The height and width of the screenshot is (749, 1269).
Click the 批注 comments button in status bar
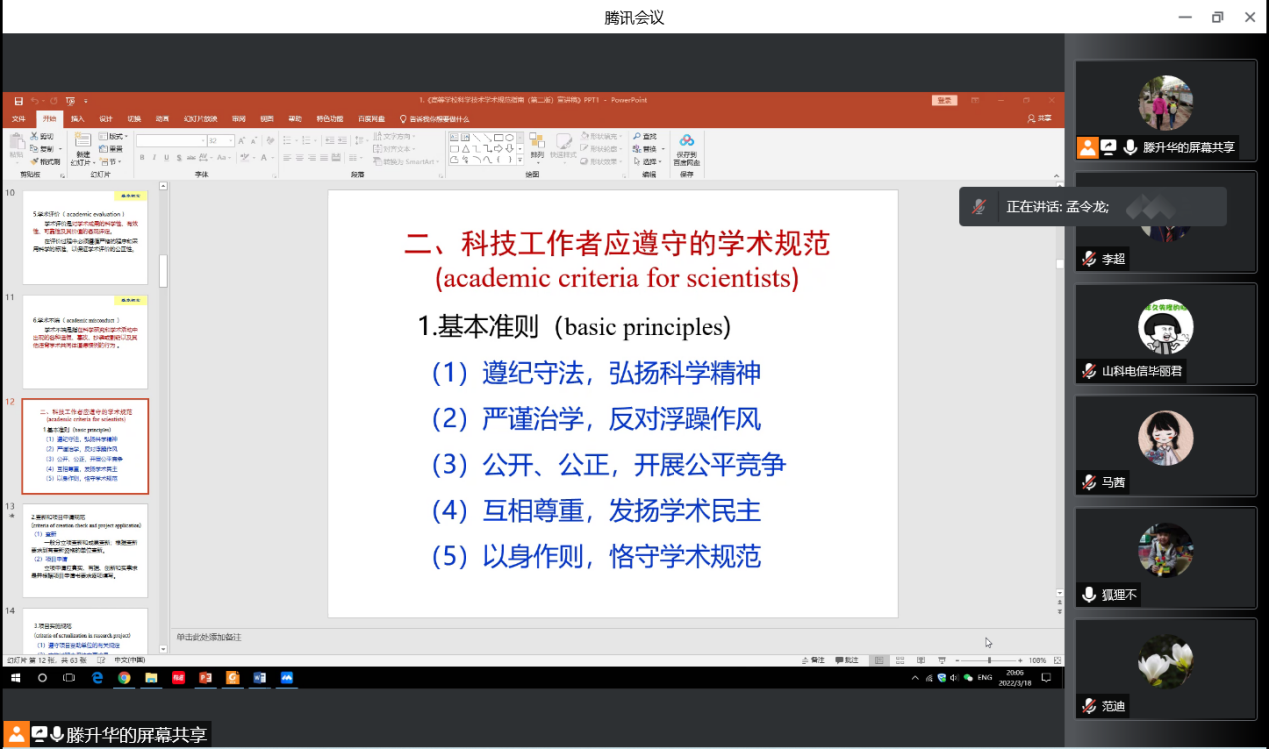click(x=847, y=660)
